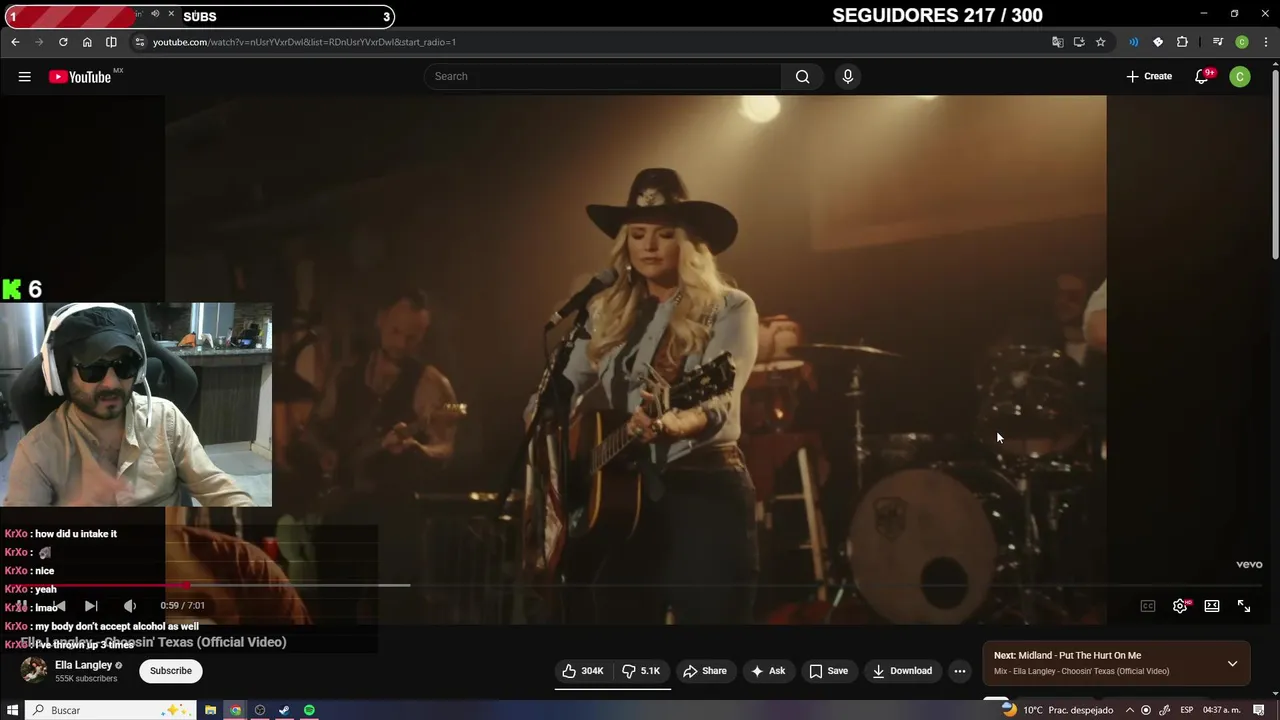Close the current browser tab
1280x720 pixels.
(171, 14)
